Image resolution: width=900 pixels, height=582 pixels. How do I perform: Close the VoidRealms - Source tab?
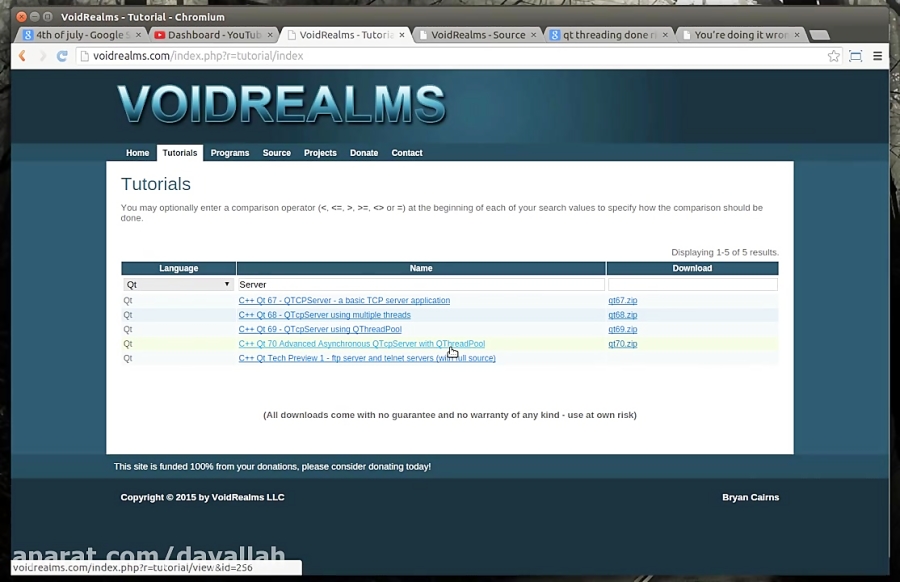533,35
